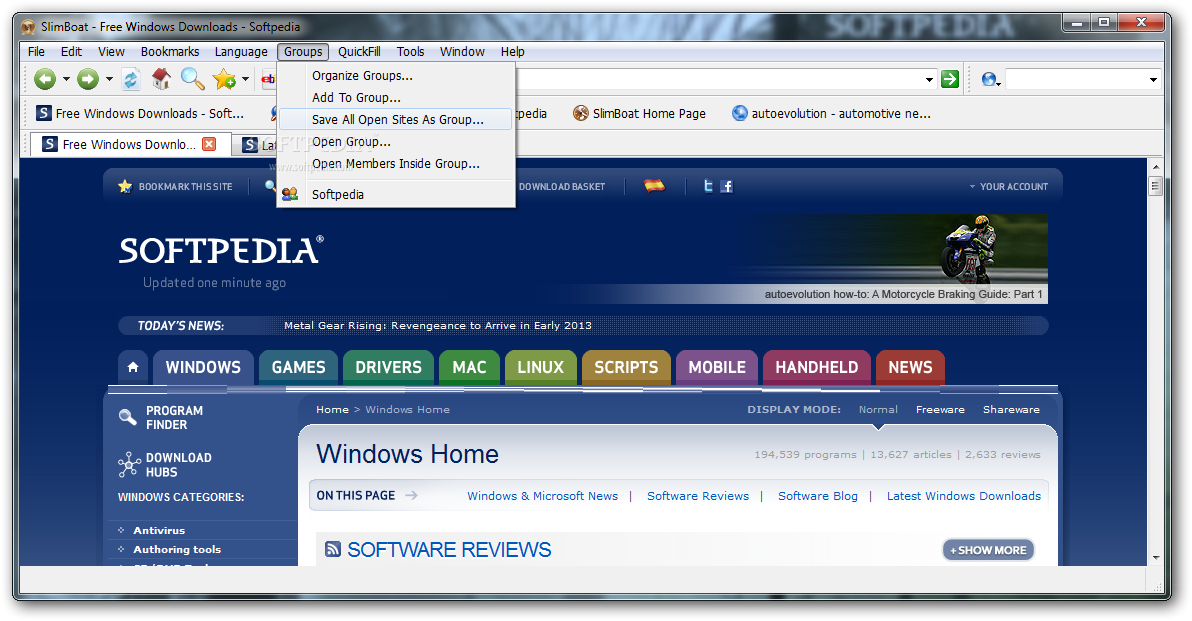Expand the search box dropdown arrow

1153,80
